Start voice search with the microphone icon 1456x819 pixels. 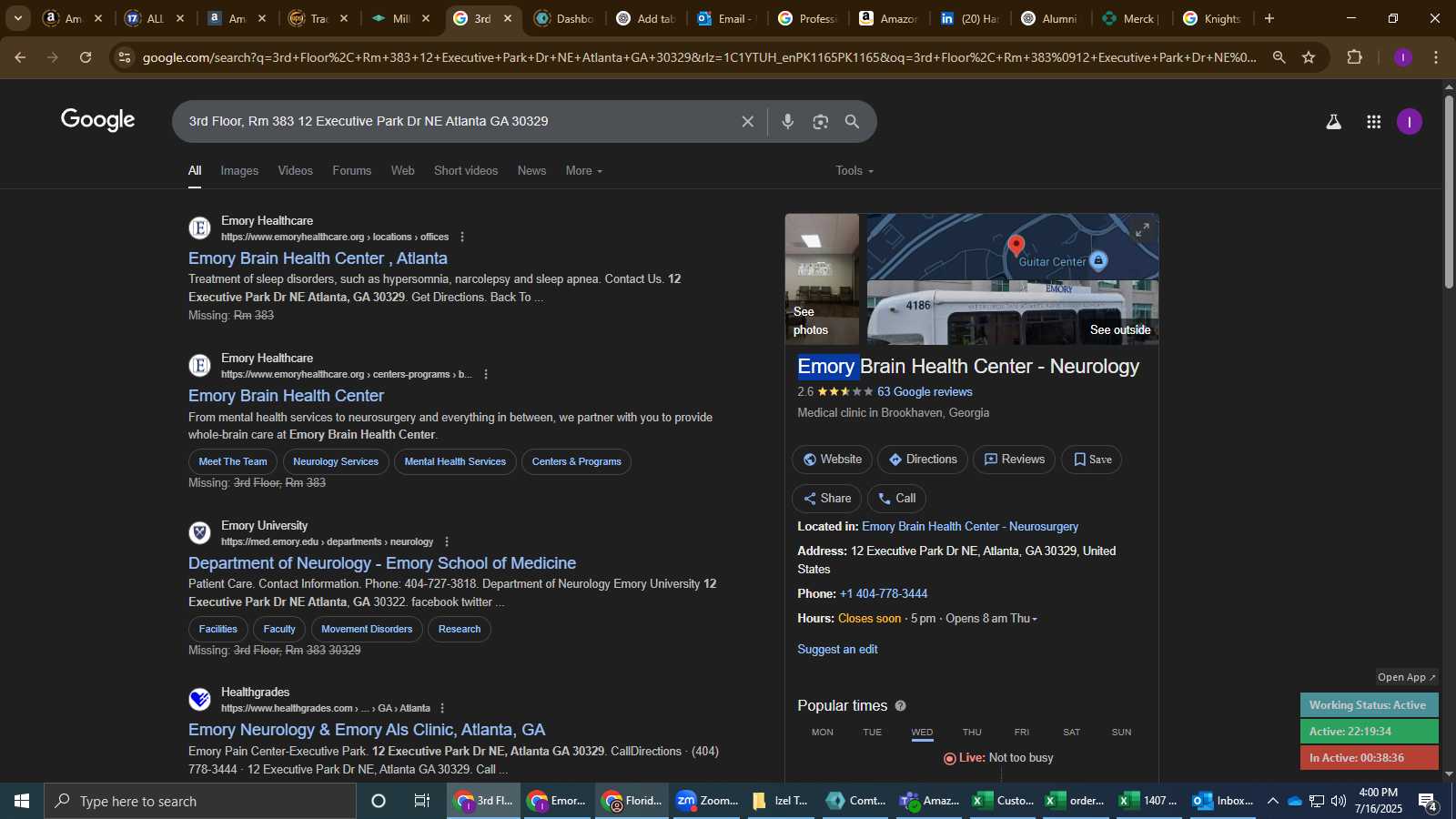[x=788, y=121]
